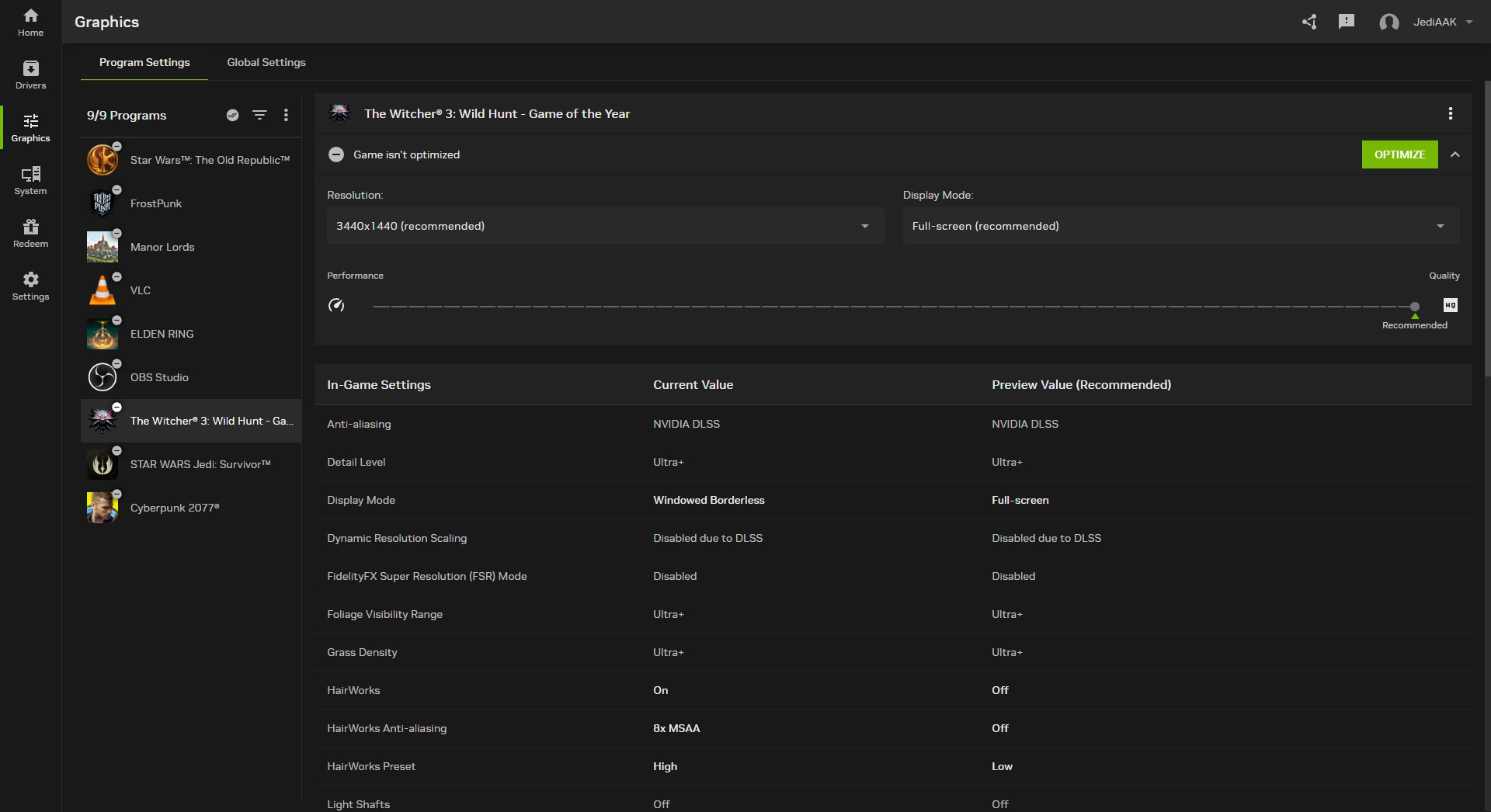Open the Resolution dropdown
The height and width of the screenshot is (812, 1491).
click(x=605, y=226)
